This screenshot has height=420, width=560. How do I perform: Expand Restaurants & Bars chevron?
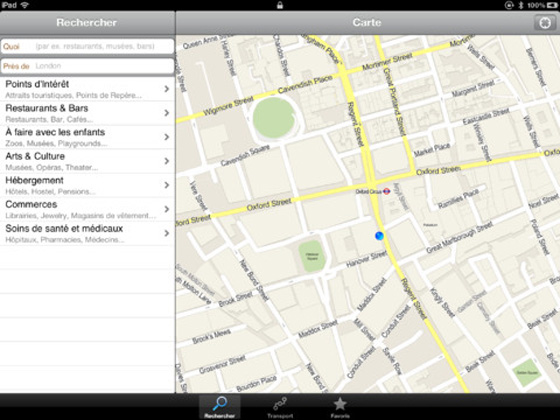tap(166, 113)
